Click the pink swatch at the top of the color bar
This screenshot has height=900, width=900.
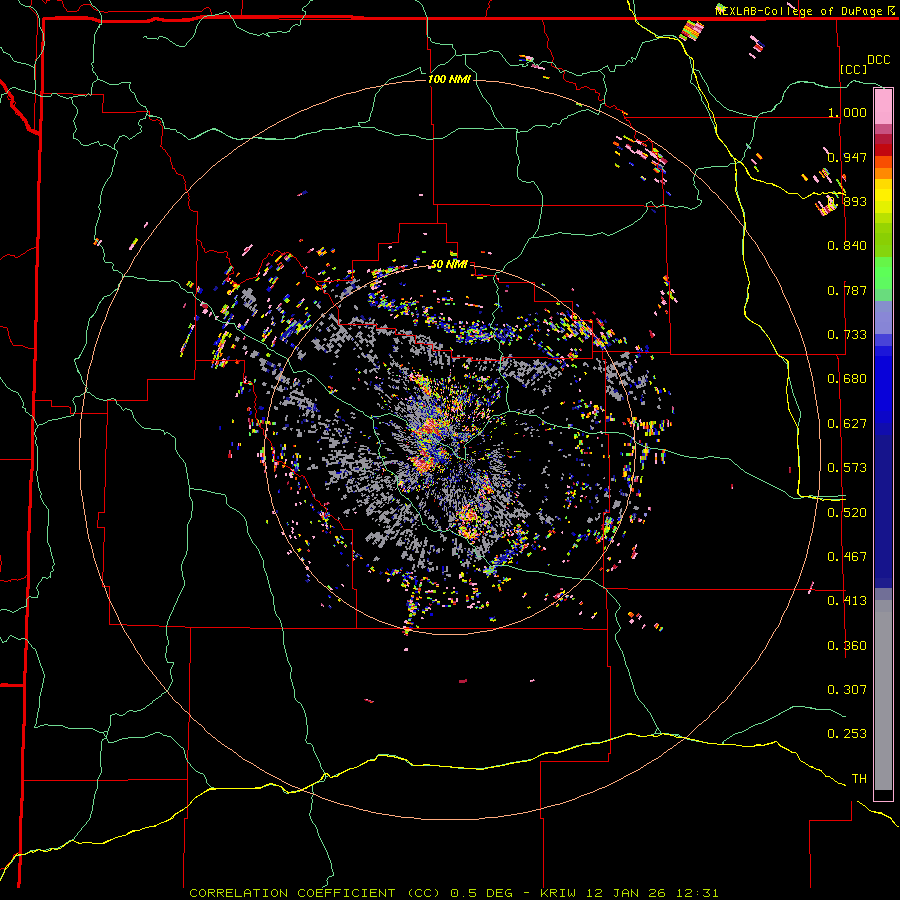click(x=883, y=106)
